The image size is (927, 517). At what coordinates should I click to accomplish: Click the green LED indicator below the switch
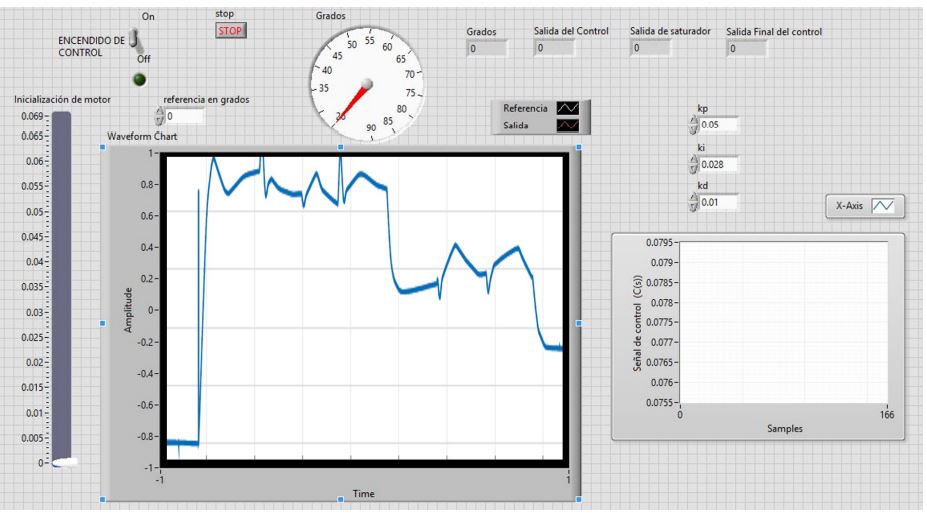[140, 79]
